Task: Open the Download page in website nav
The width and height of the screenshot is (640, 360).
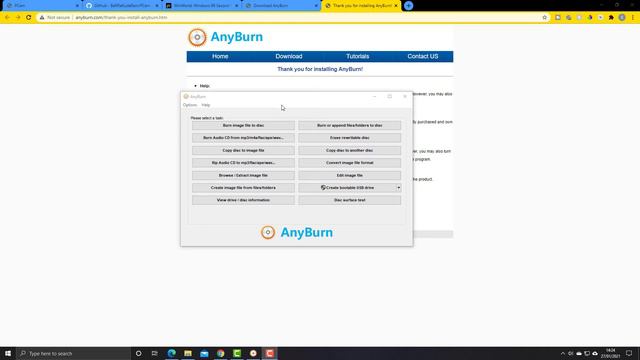Action: tap(289, 56)
